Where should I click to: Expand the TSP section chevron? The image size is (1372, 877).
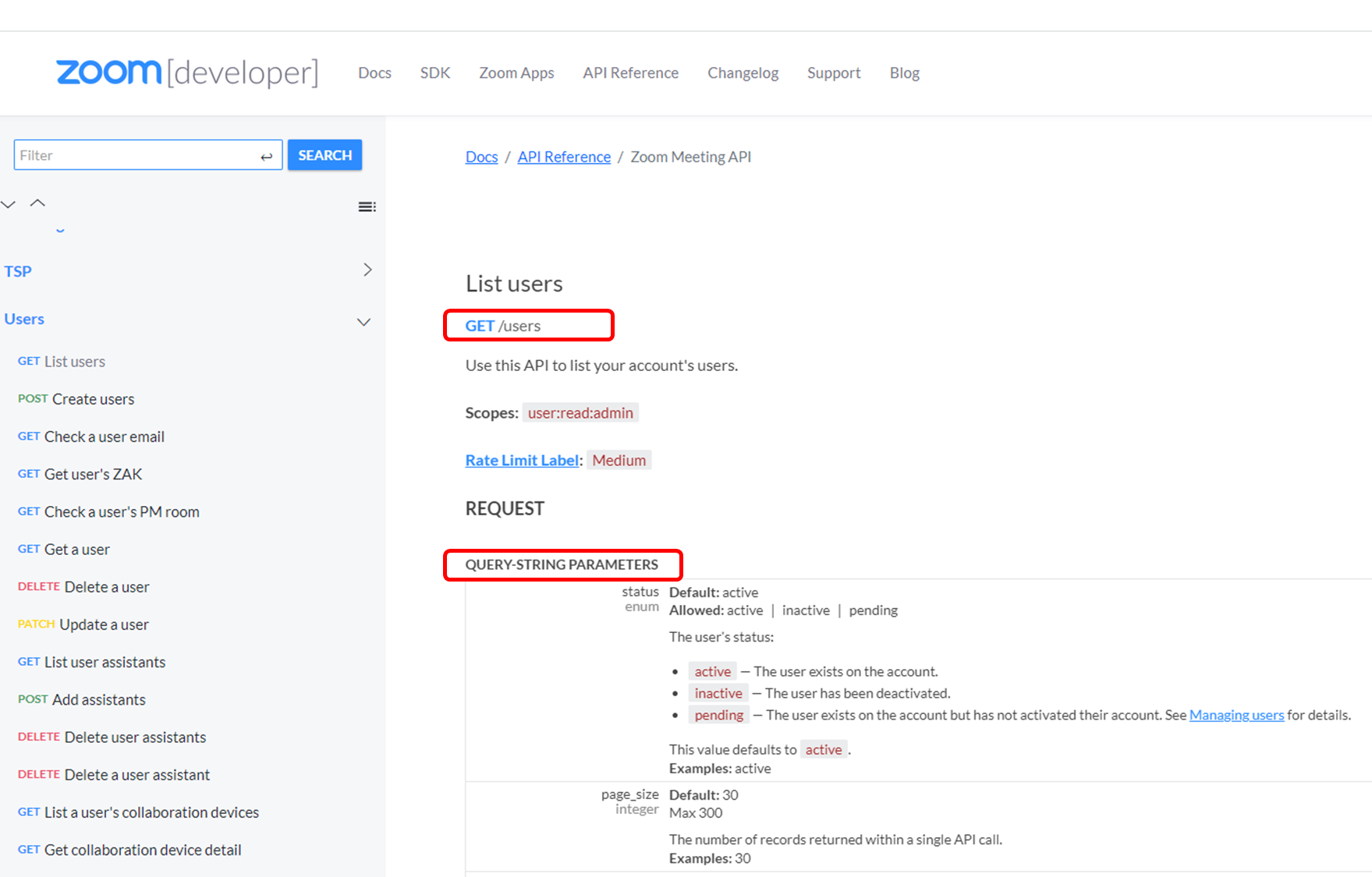[x=367, y=270]
